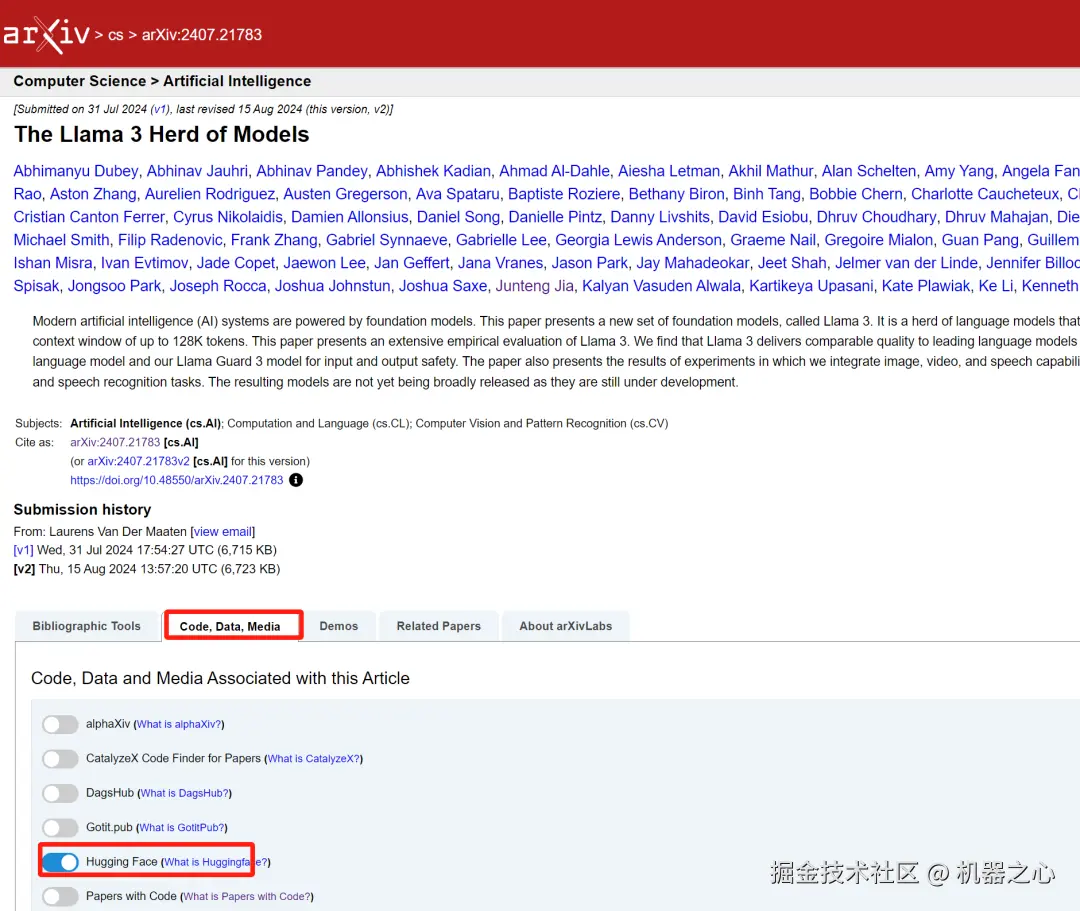Click What is Papers with Code? link
Image resolution: width=1080 pixels, height=911 pixels.
click(x=247, y=897)
